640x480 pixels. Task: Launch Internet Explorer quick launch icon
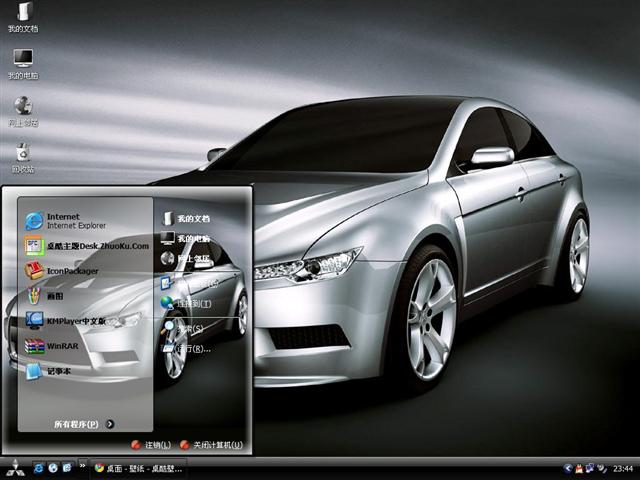click(38, 468)
